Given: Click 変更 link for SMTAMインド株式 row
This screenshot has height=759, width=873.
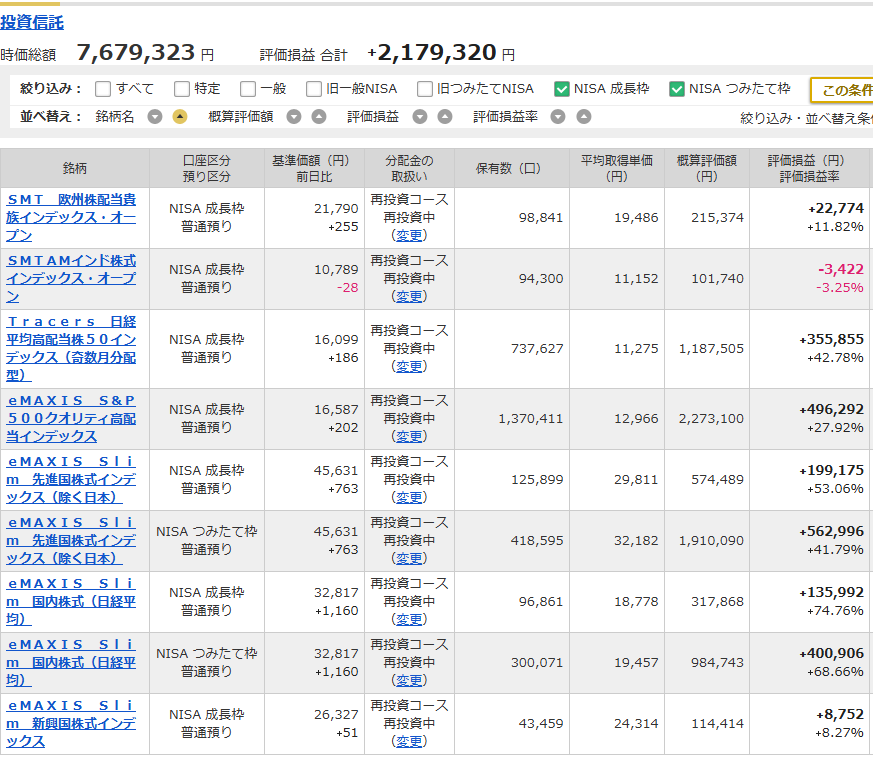Looking at the screenshot, I should 409,296.
